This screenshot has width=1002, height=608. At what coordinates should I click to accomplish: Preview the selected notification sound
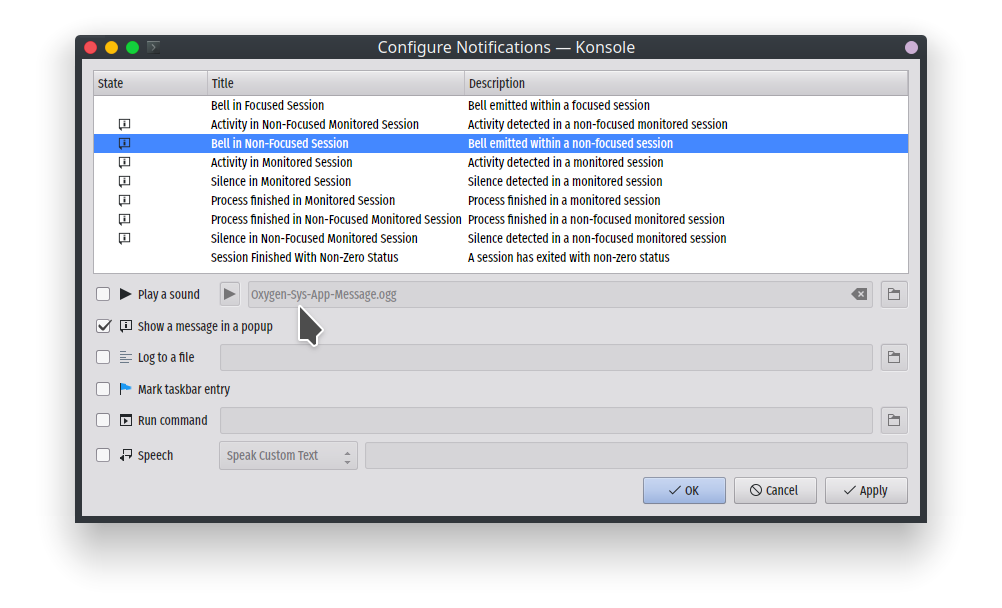(230, 294)
